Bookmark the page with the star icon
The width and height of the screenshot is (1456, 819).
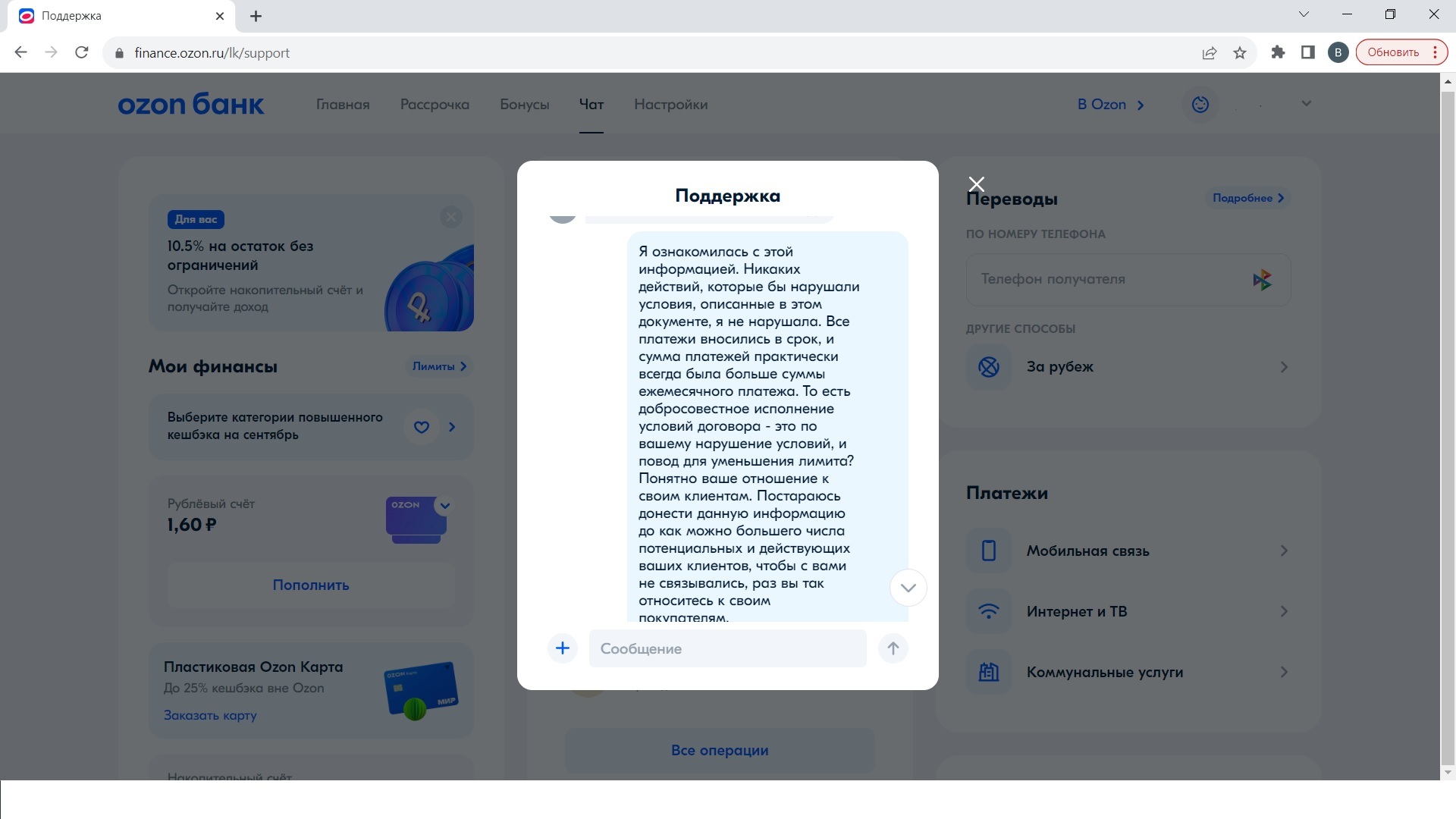point(1240,52)
